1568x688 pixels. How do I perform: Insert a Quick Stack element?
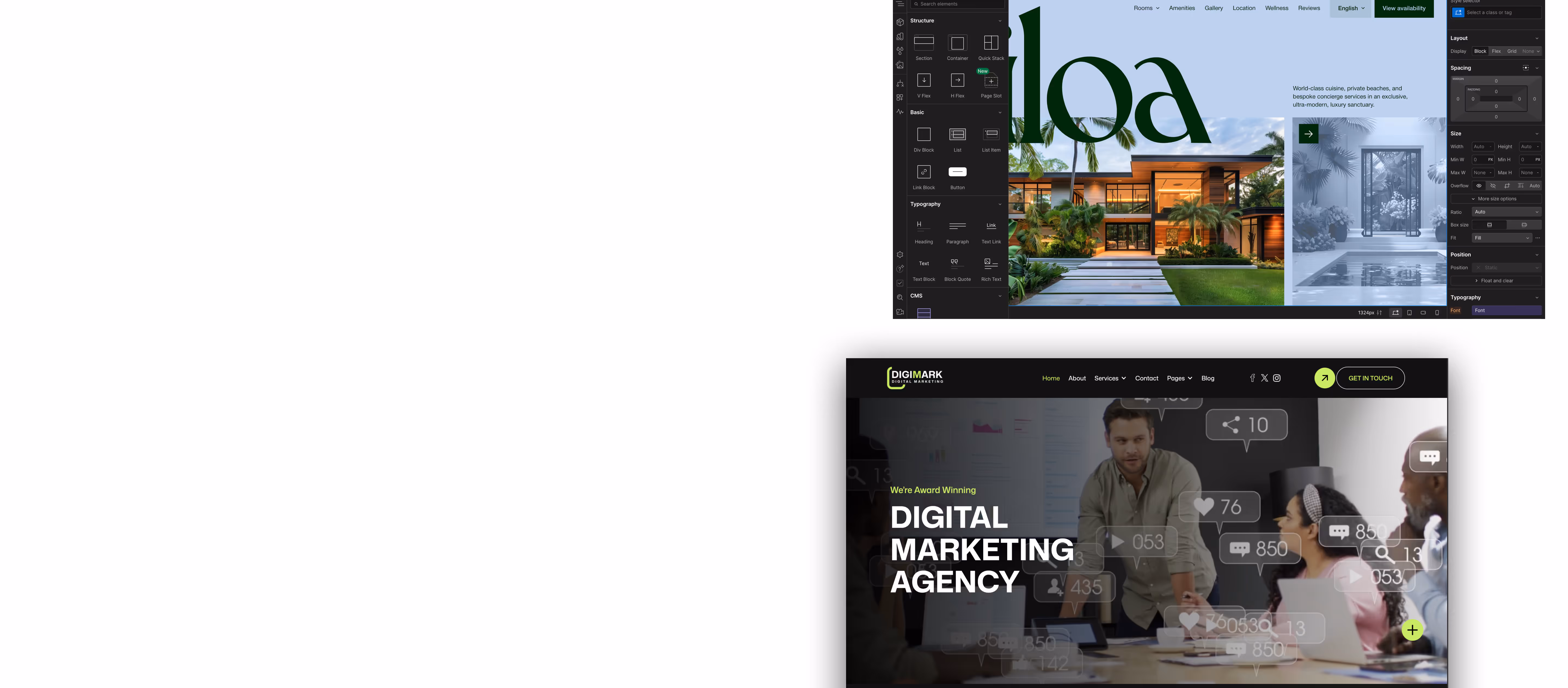(991, 48)
